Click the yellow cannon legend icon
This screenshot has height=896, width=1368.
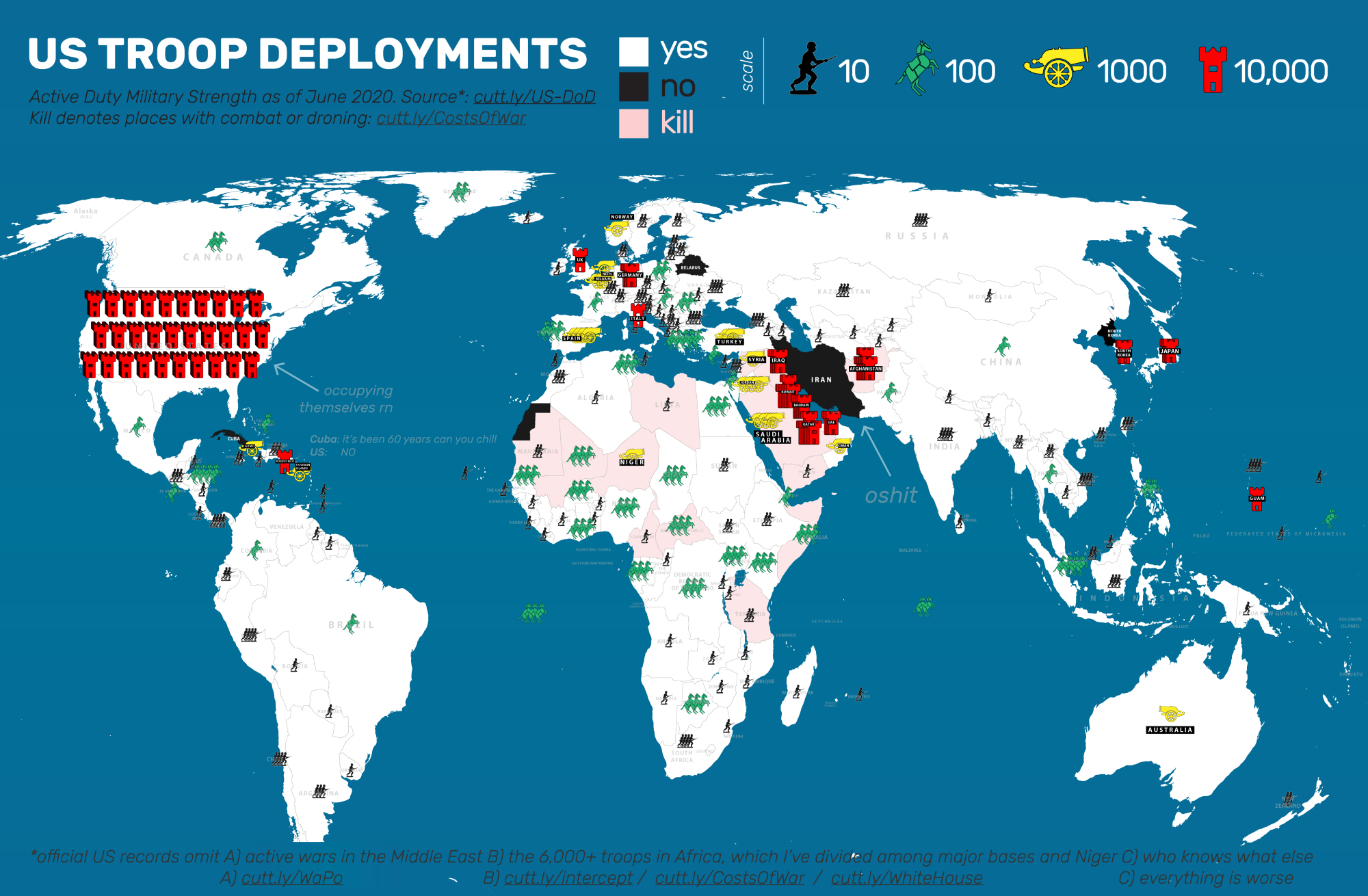click(x=1056, y=67)
